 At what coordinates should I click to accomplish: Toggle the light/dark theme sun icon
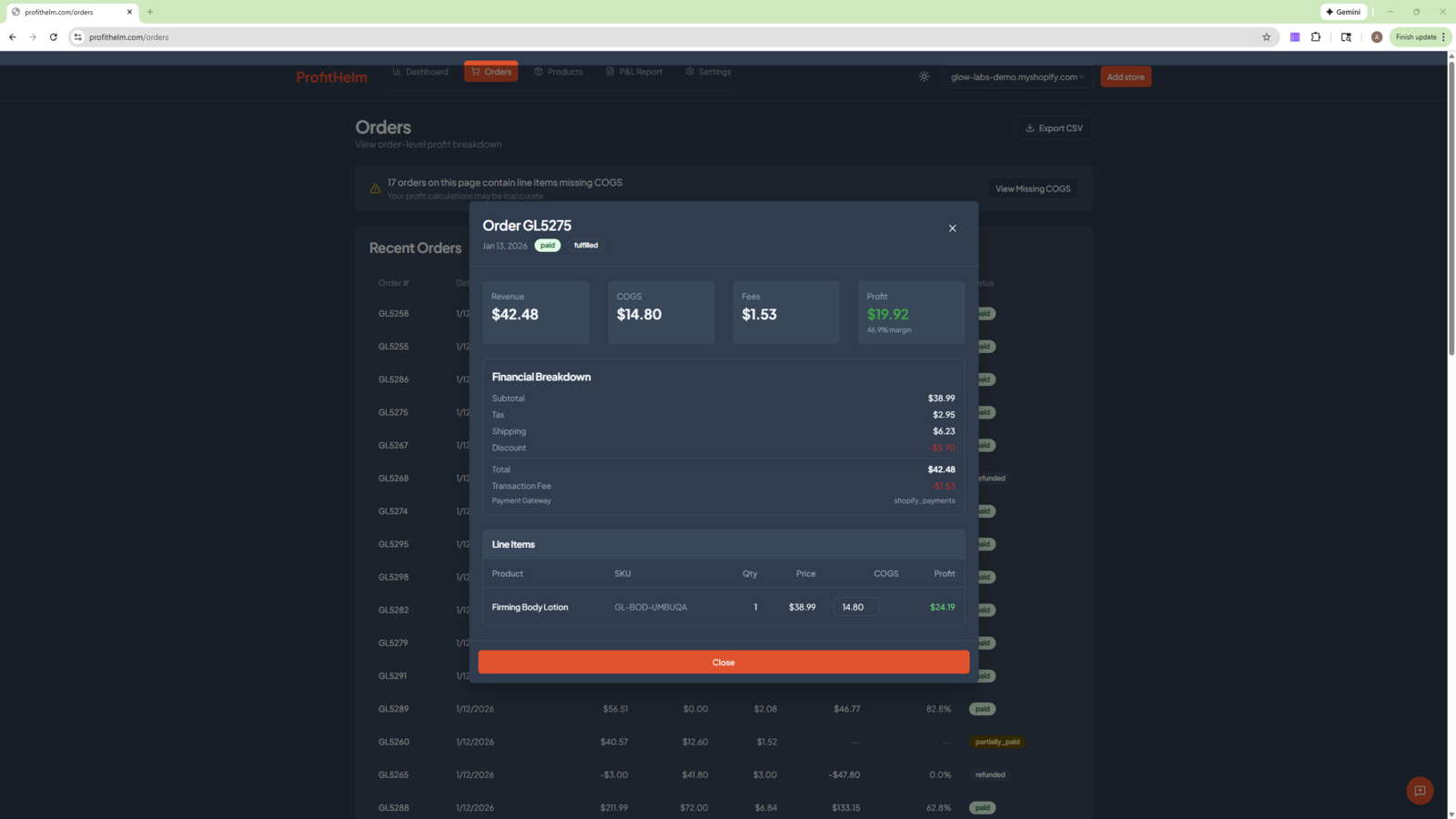[924, 77]
